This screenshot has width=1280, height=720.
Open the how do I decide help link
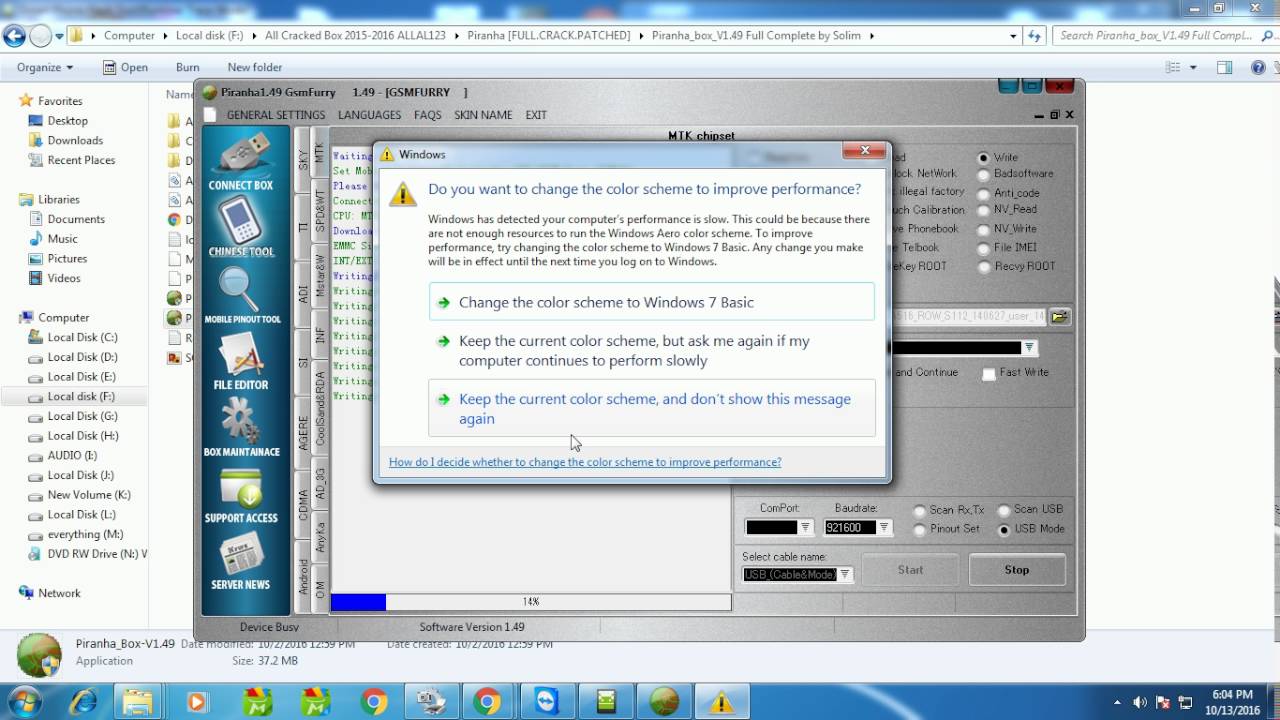click(585, 462)
